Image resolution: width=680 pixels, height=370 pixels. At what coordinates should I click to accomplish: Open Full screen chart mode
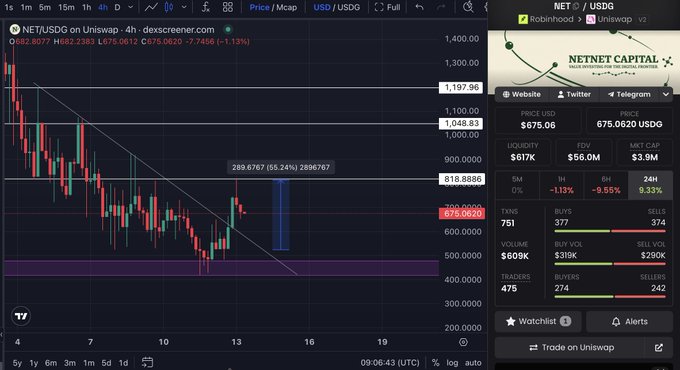click(387, 7)
